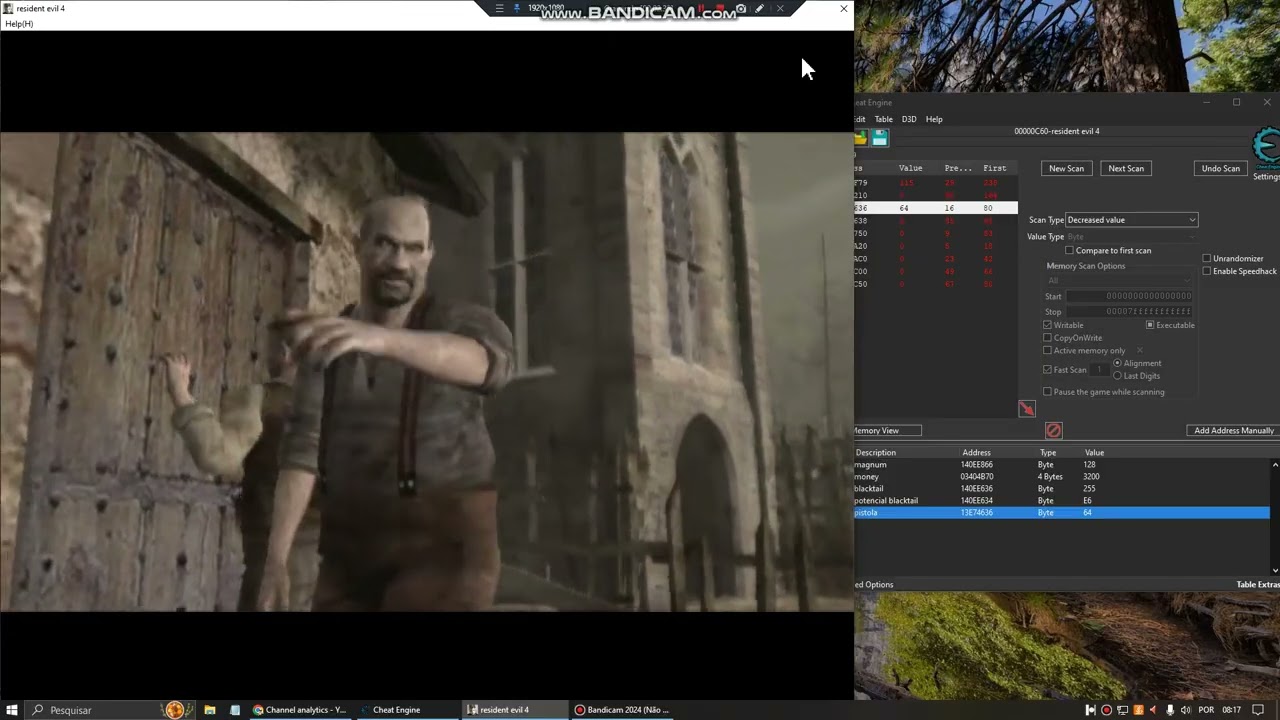Click the Stop address input field
The height and width of the screenshot is (720, 1280).
point(1129,312)
